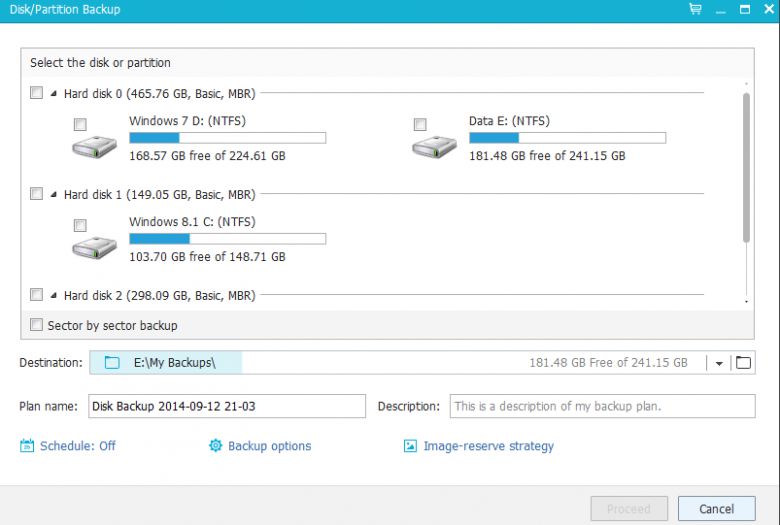The height and width of the screenshot is (525, 780).
Task: Click 'Hard disk 0 (465.76 GB, Basic, MBR)' label
Action: 159,94
